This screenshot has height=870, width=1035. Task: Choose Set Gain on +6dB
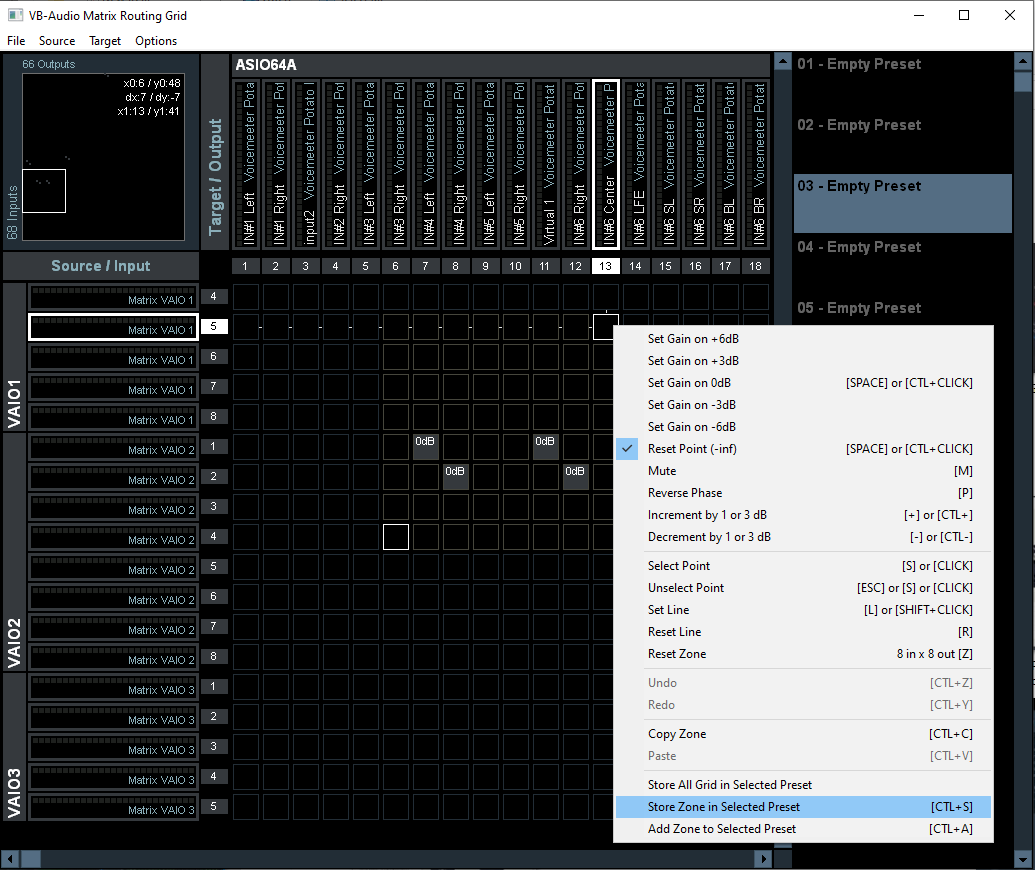click(x=693, y=339)
